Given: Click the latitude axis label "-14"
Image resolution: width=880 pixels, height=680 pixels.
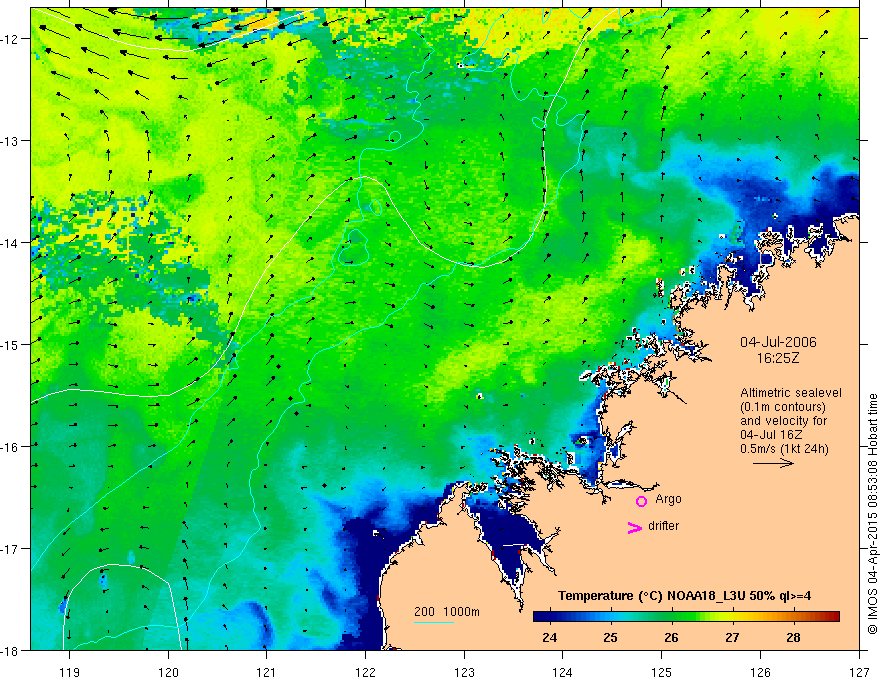Looking at the screenshot, I should tap(11, 243).
